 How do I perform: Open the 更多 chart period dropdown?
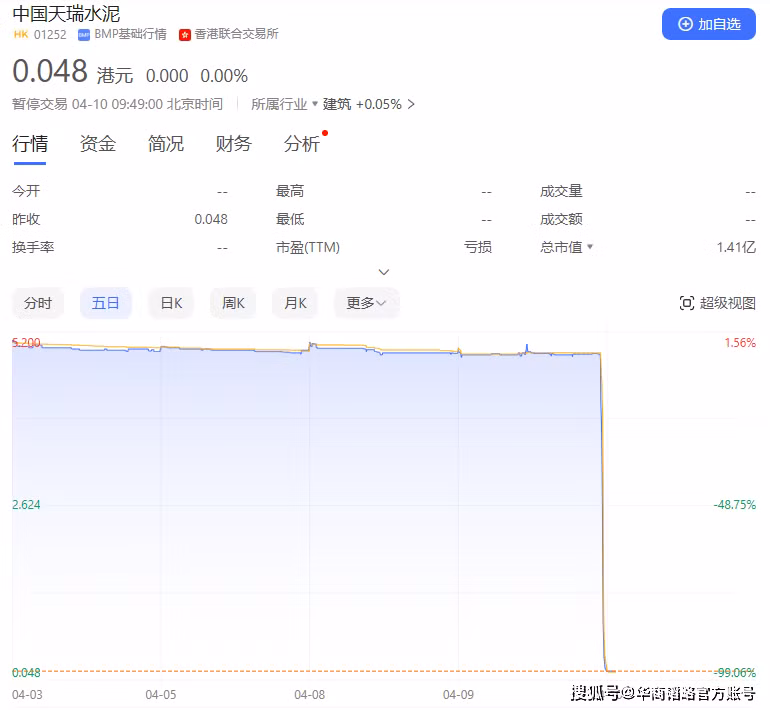[366, 303]
